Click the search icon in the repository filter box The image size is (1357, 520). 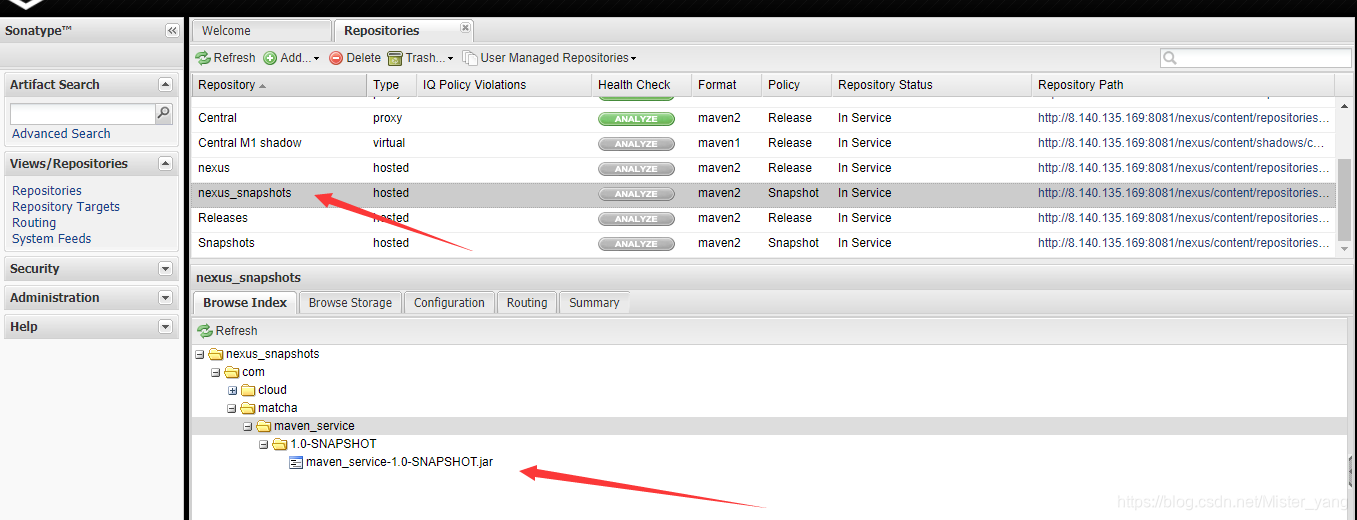(1171, 58)
